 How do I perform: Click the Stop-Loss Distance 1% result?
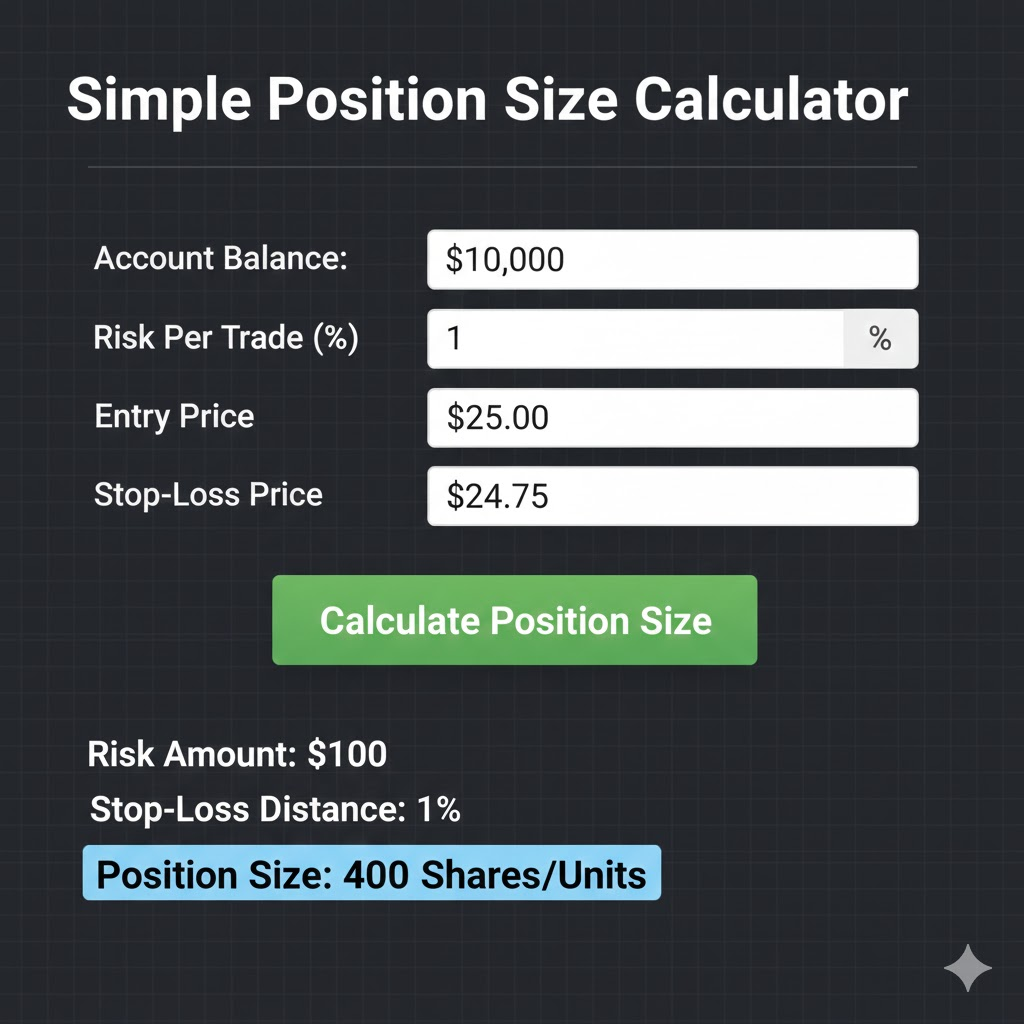pyautogui.click(x=275, y=810)
